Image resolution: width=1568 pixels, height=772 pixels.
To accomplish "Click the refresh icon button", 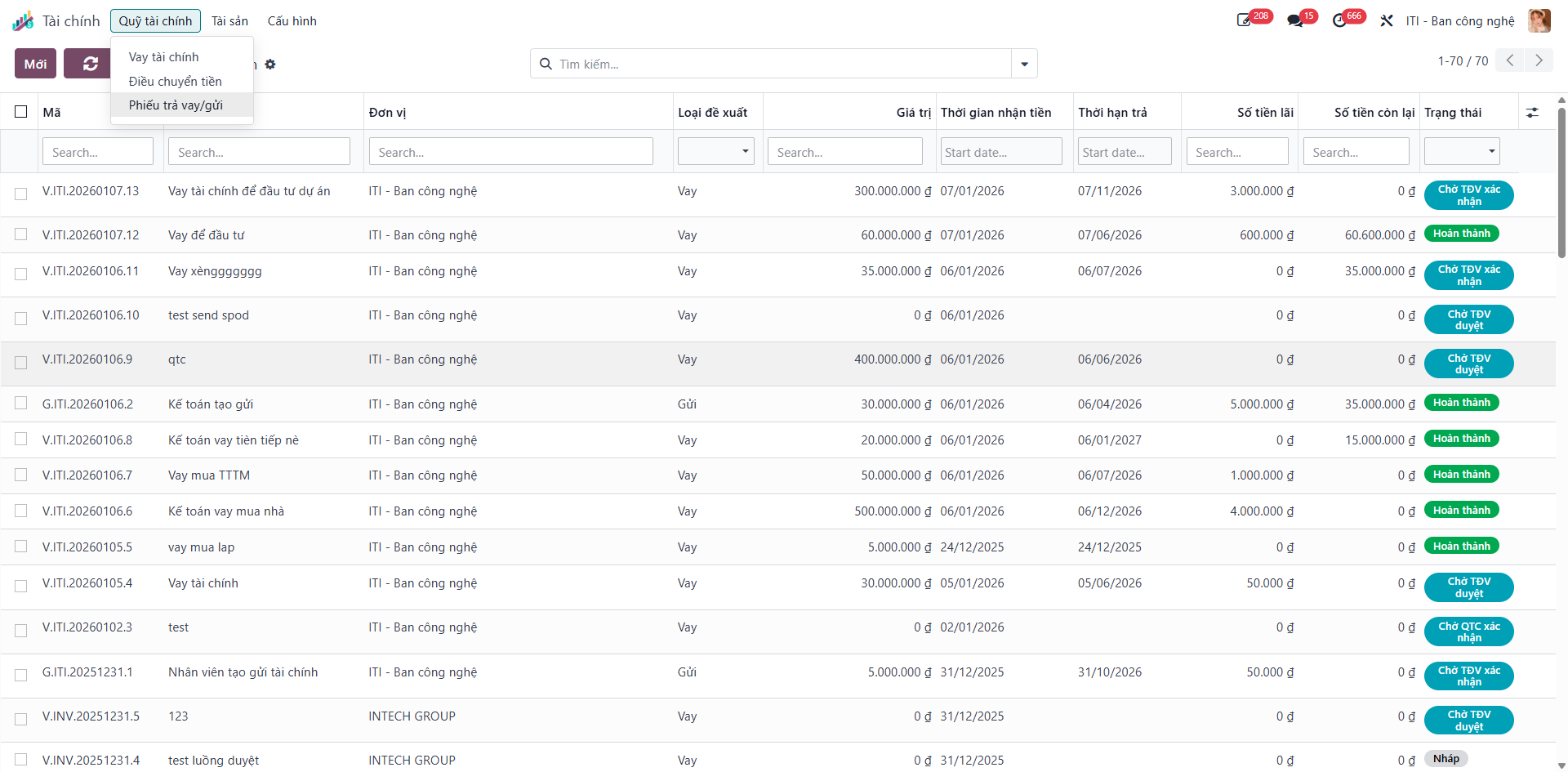I will pos(91,64).
